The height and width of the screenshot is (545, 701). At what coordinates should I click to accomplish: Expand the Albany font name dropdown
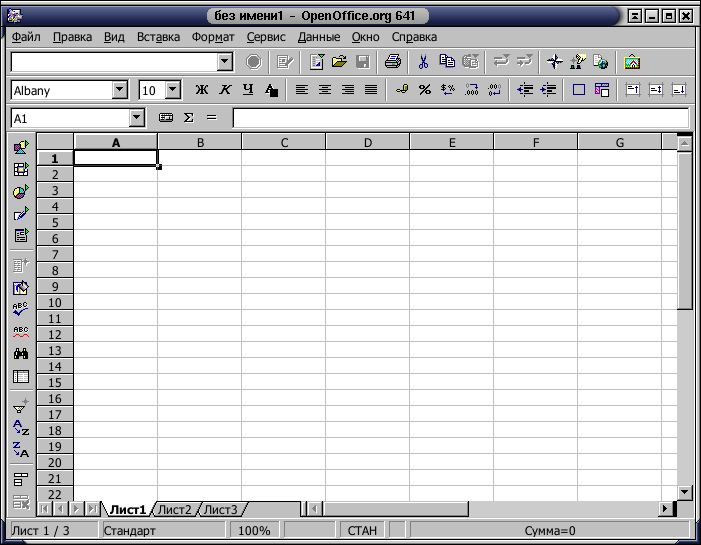pos(119,90)
